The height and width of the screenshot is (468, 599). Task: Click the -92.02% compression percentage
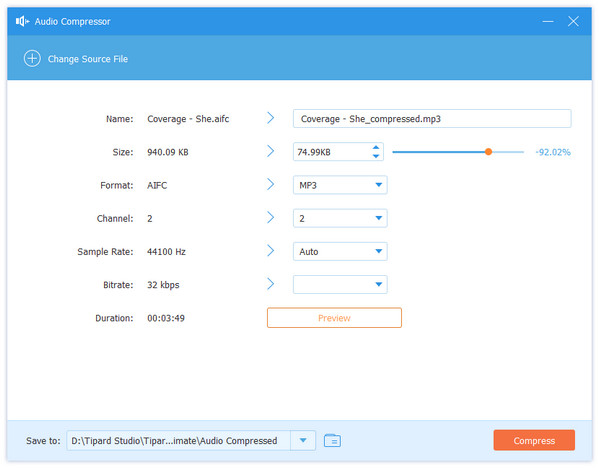[553, 152]
